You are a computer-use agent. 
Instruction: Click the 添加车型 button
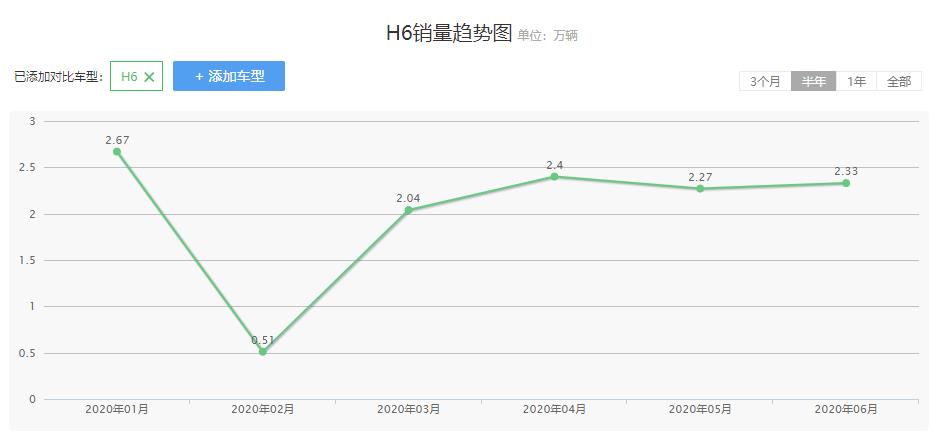point(229,76)
